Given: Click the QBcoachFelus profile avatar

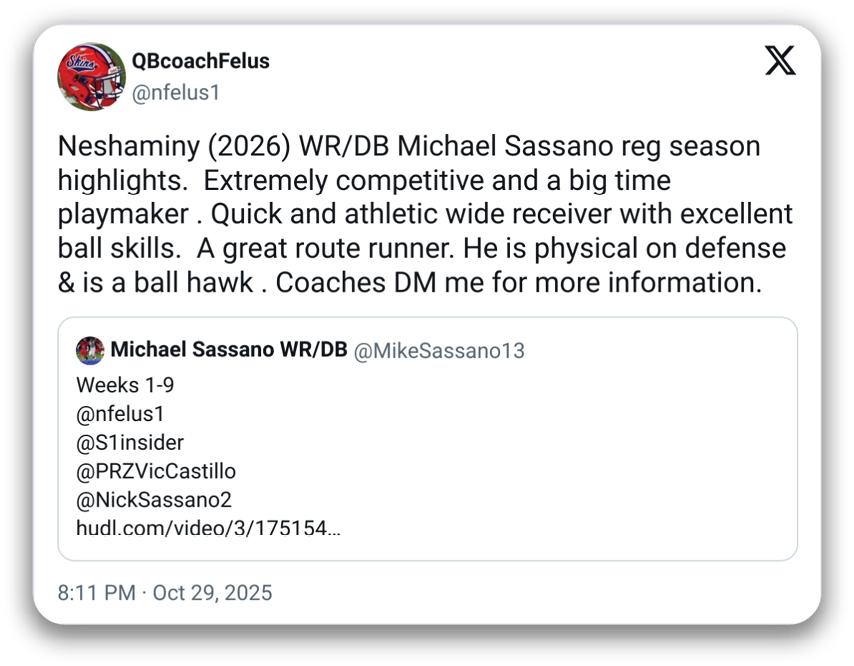Looking at the screenshot, I should pyautogui.click(x=90, y=77).
